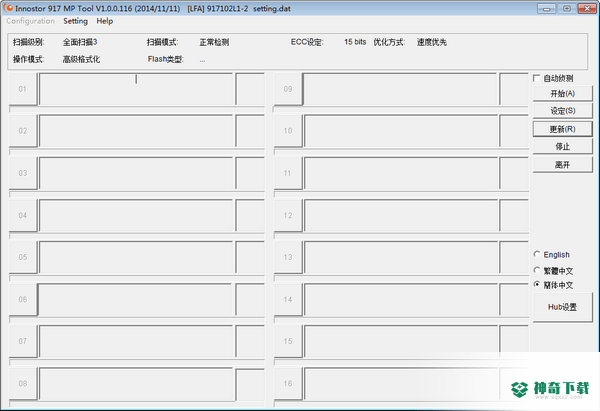This screenshot has height=411, width=600.
Task: Click the 离开 exit button
Action: pyautogui.click(x=562, y=165)
